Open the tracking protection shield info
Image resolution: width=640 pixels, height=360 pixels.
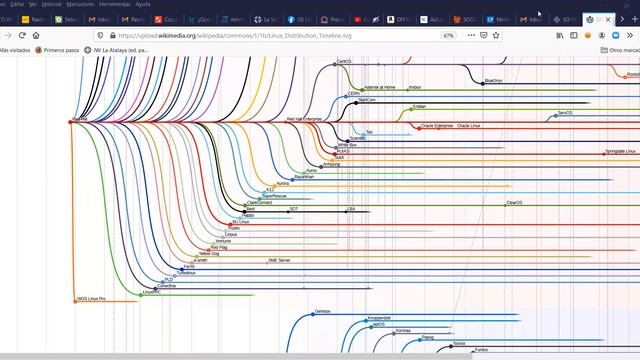click(100, 36)
